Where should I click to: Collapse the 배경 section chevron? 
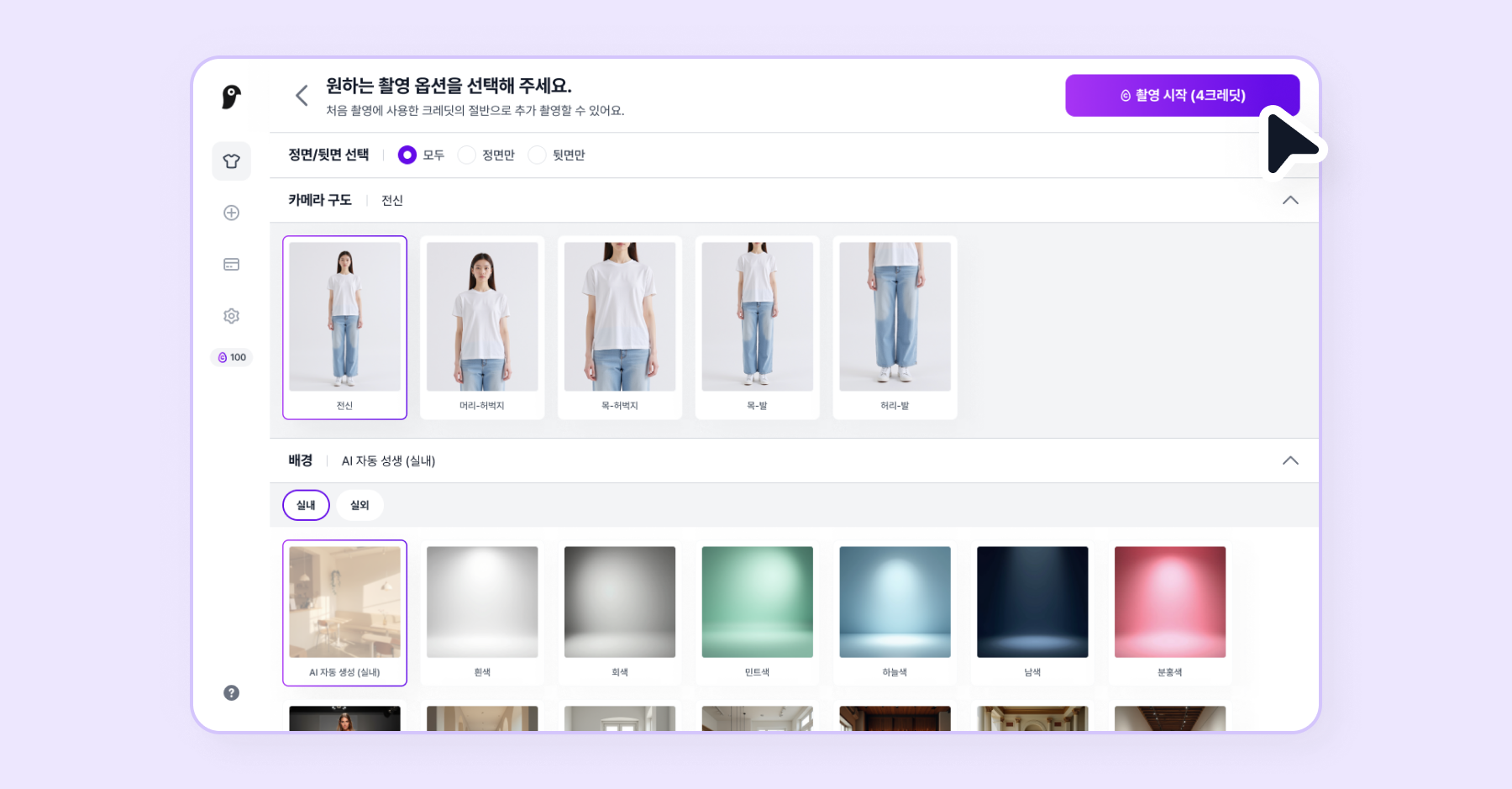tap(1290, 460)
